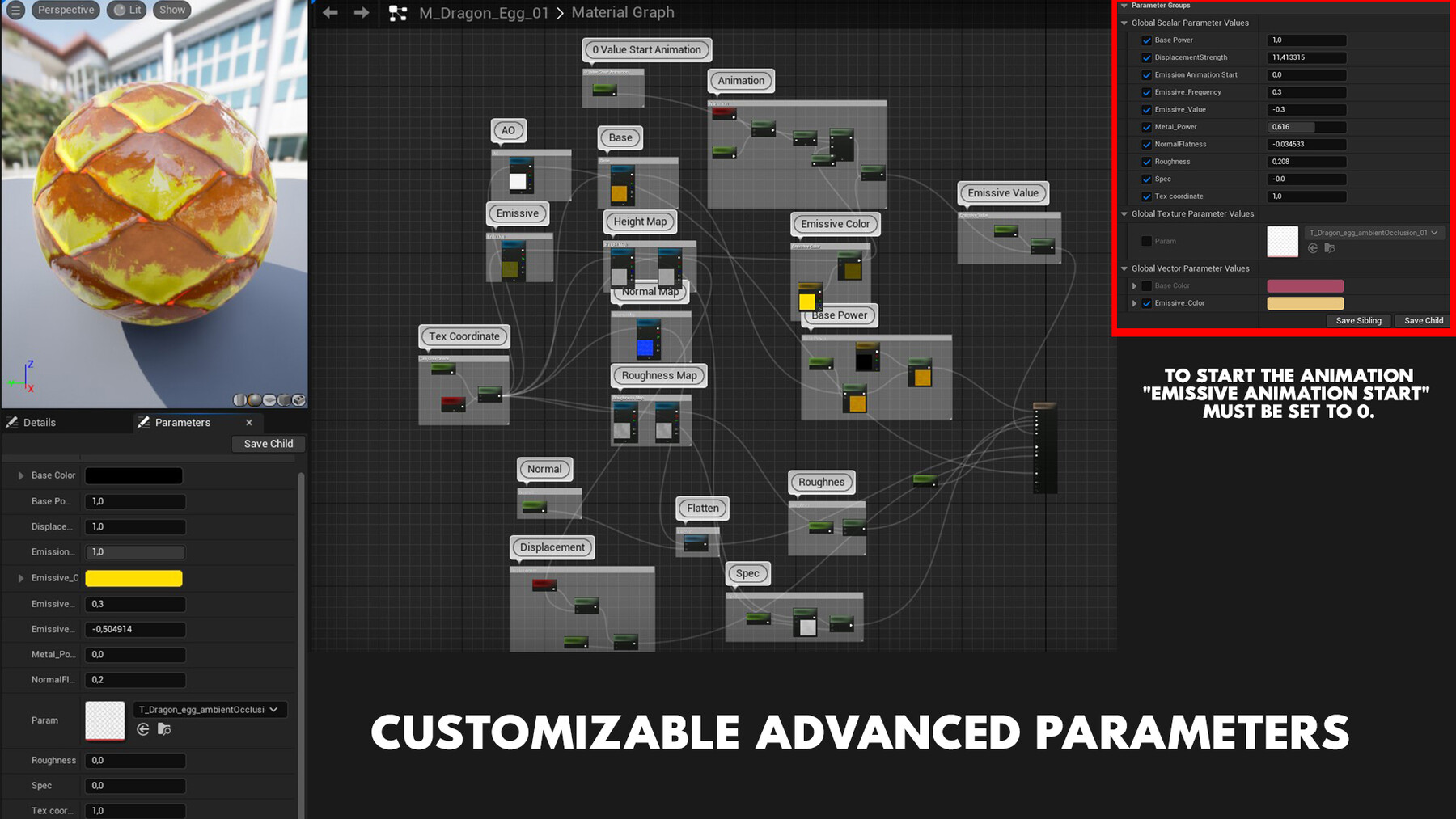Click the browse-to-asset magnifier icon under Param

coord(164,728)
